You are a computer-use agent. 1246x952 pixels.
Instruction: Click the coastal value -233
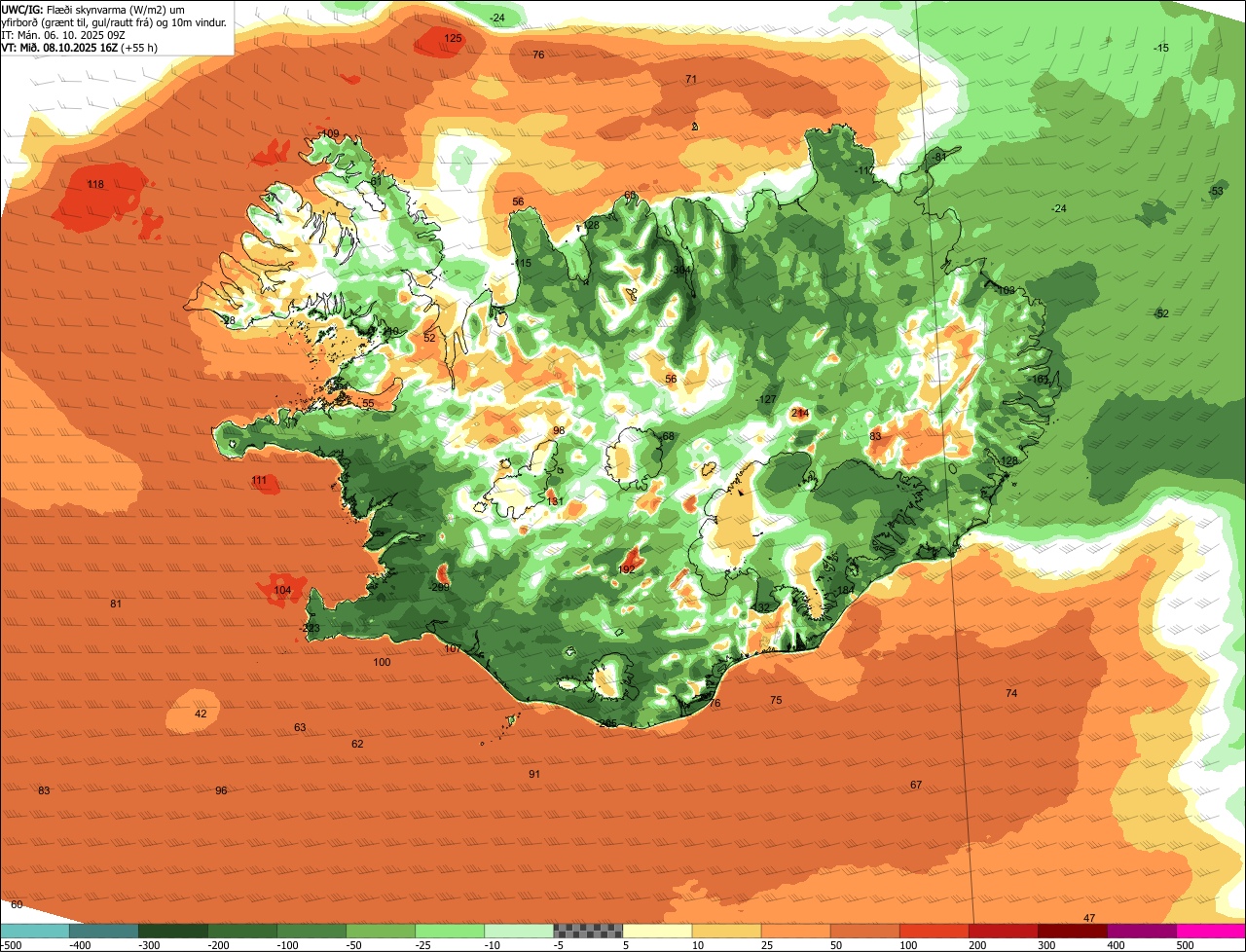click(311, 629)
